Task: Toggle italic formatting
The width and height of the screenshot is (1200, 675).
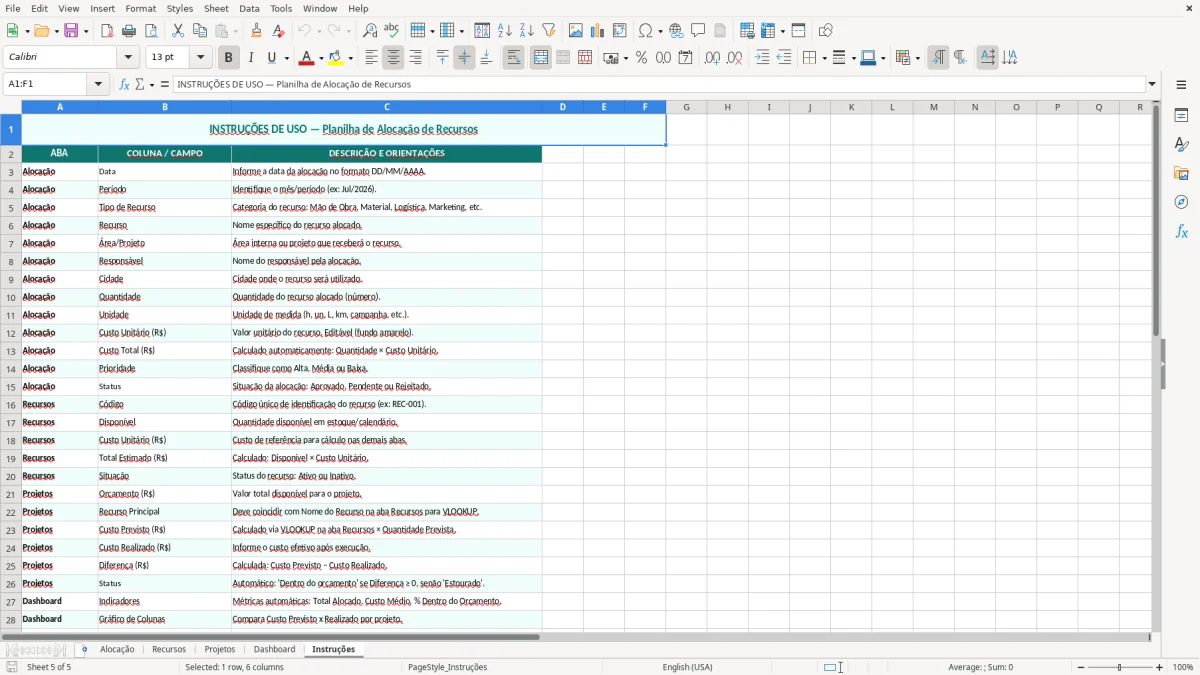Action: [x=251, y=58]
